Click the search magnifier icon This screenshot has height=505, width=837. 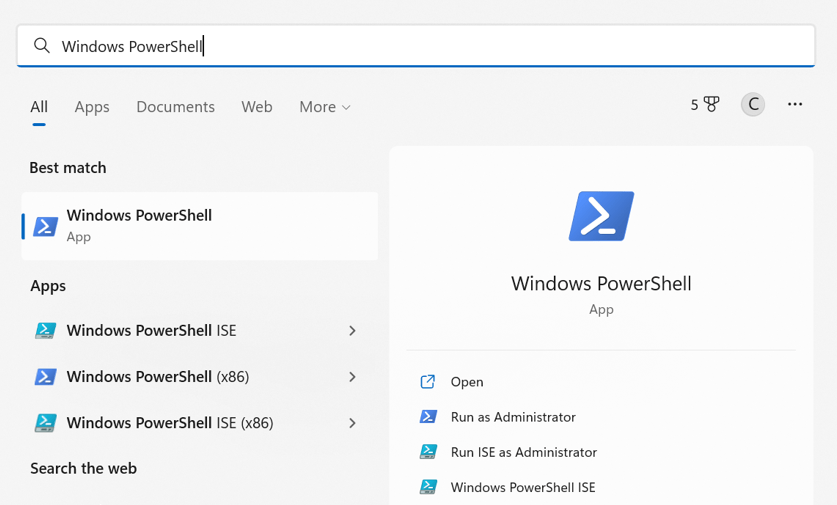click(41, 46)
